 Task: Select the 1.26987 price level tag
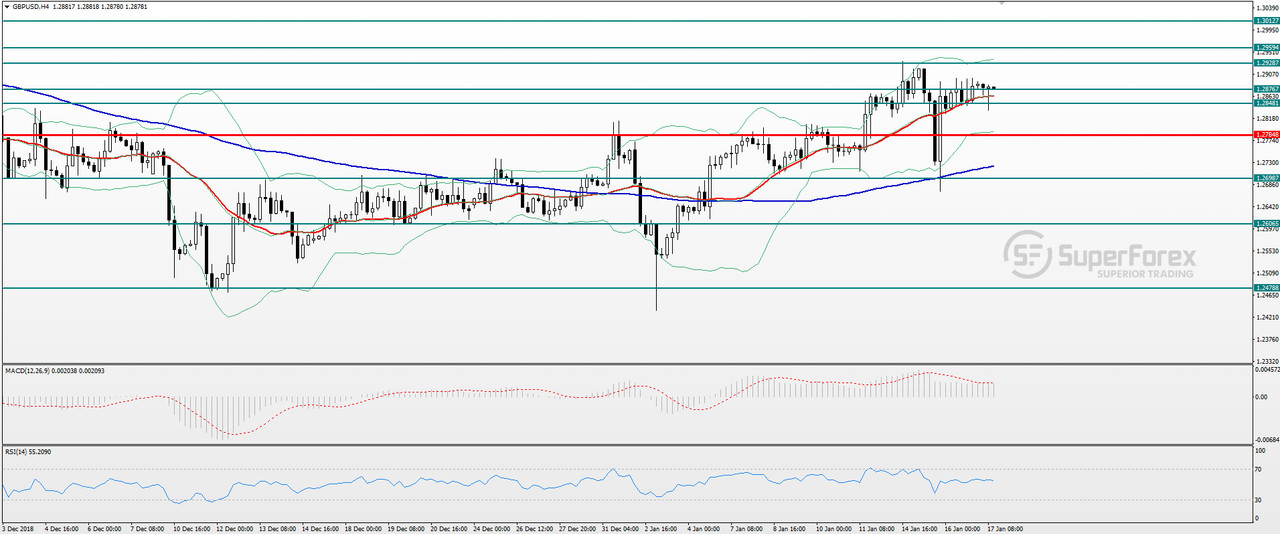1266,178
